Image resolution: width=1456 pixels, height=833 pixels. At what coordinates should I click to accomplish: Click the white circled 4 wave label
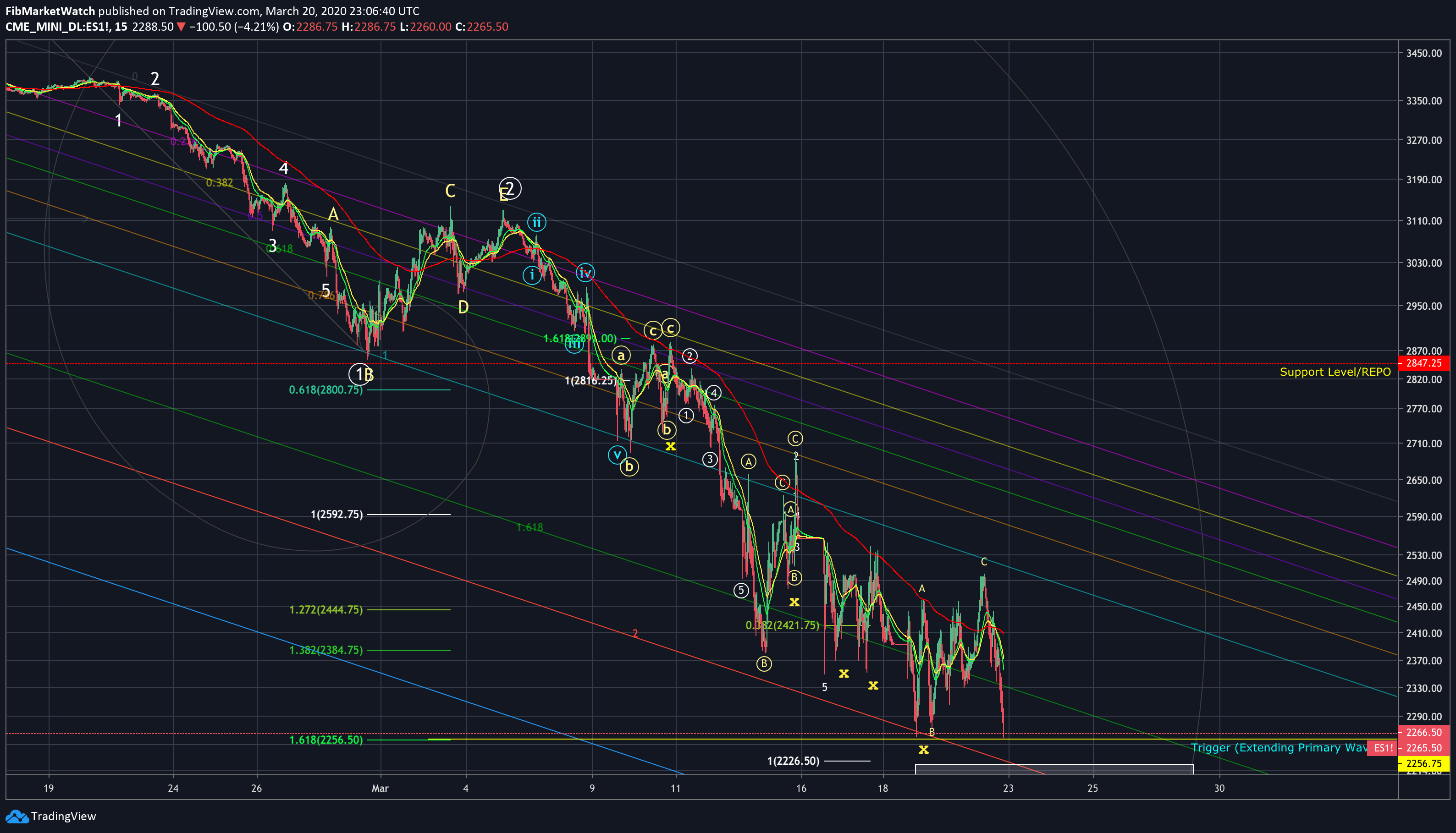(x=714, y=393)
